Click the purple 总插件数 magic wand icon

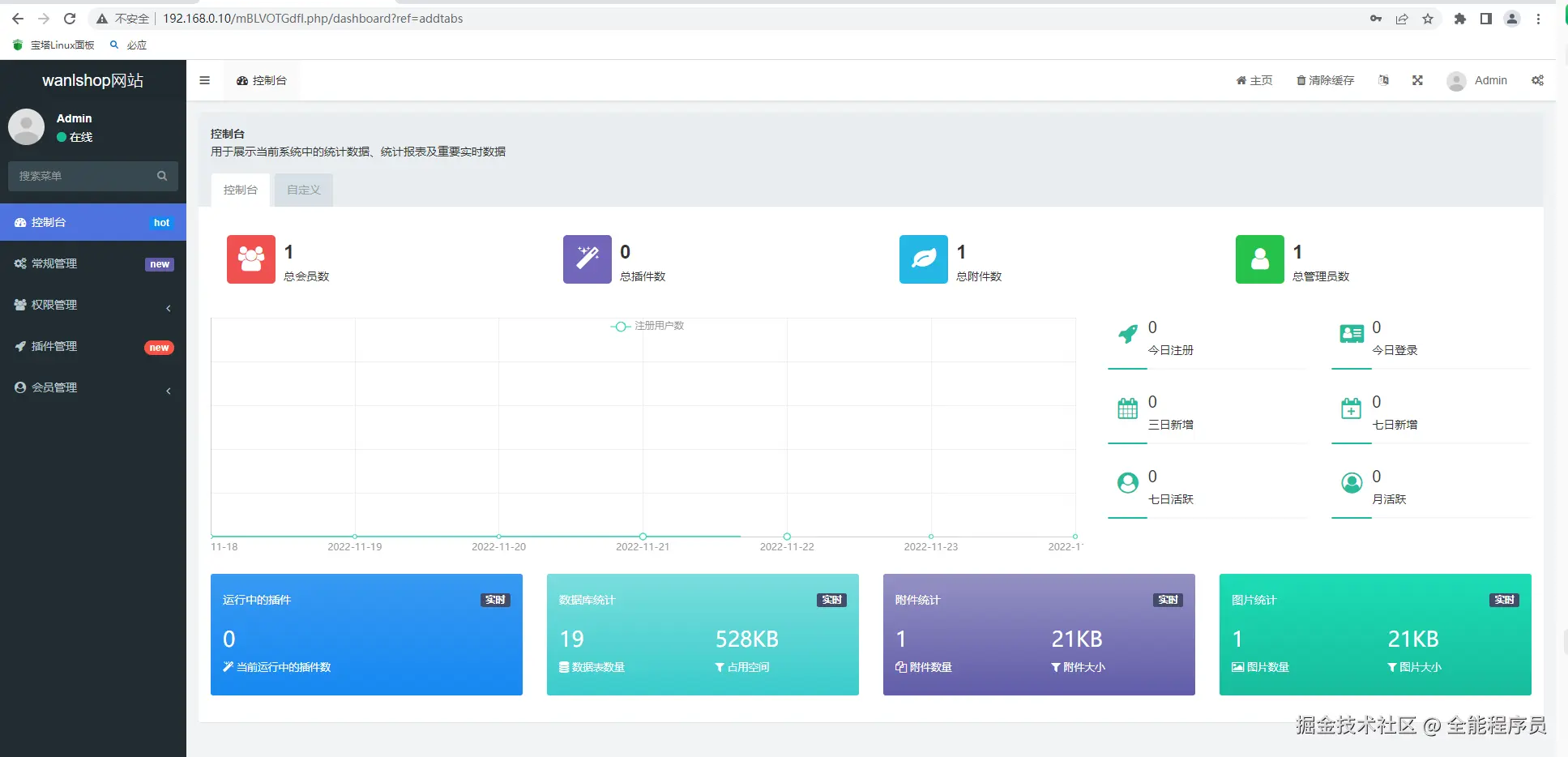coord(587,259)
